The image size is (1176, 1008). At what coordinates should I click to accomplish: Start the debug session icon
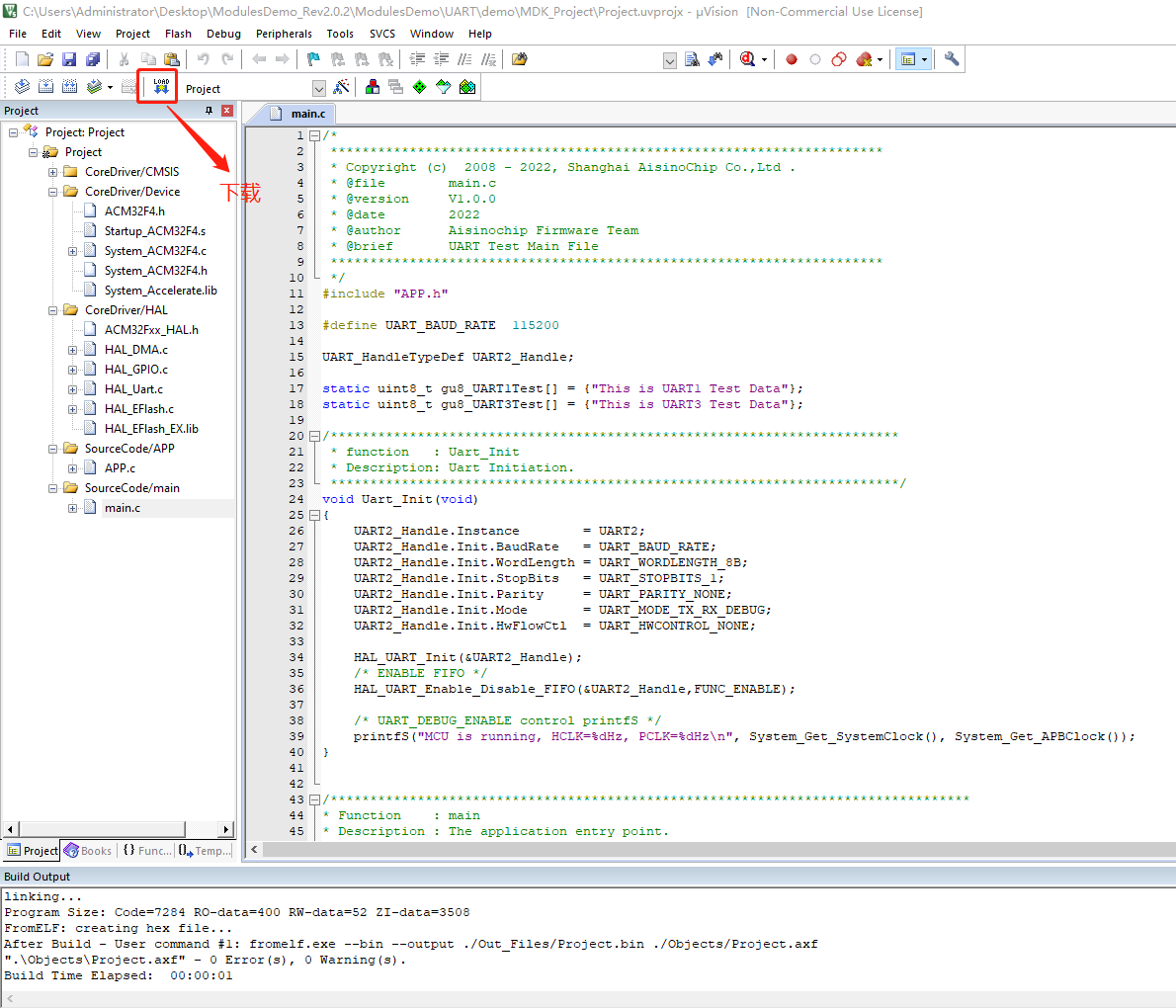click(748, 59)
